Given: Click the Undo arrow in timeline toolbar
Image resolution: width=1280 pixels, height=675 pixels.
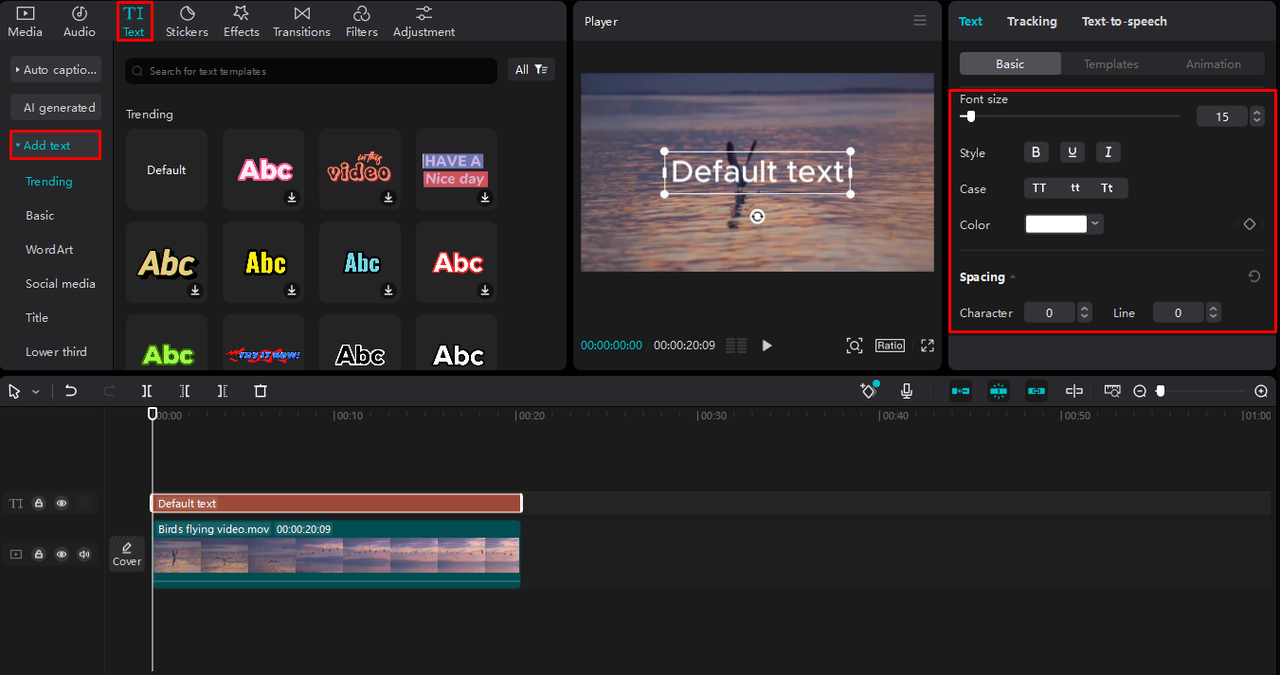Looking at the screenshot, I should 71,391.
